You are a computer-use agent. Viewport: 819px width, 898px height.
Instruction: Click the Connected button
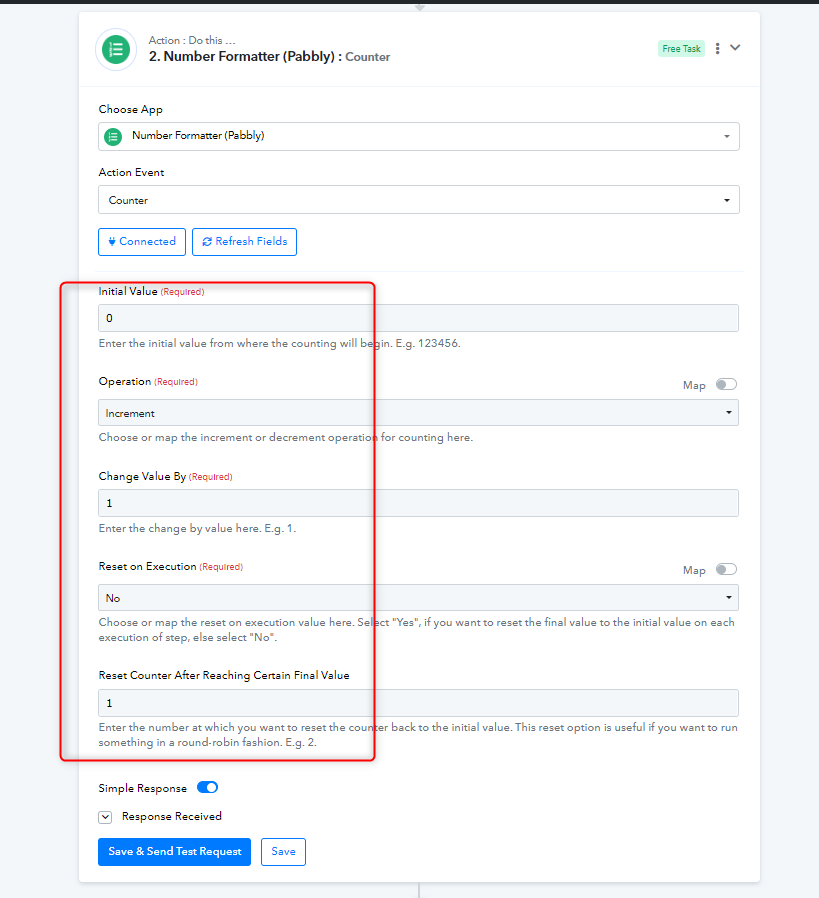[142, 242]
